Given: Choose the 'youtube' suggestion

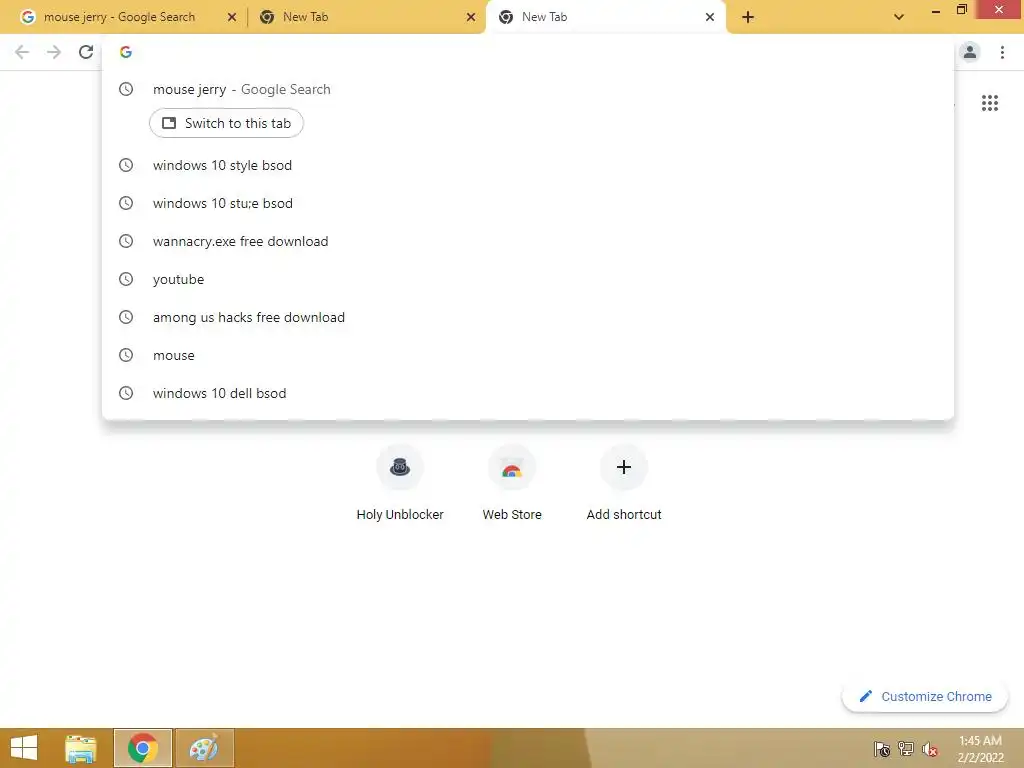Looking at the screenshot, I should [528, 279].
